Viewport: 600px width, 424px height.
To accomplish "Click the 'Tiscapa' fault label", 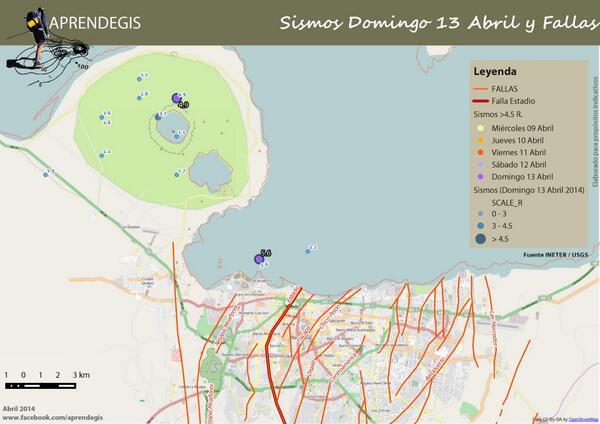I will 302,333.
